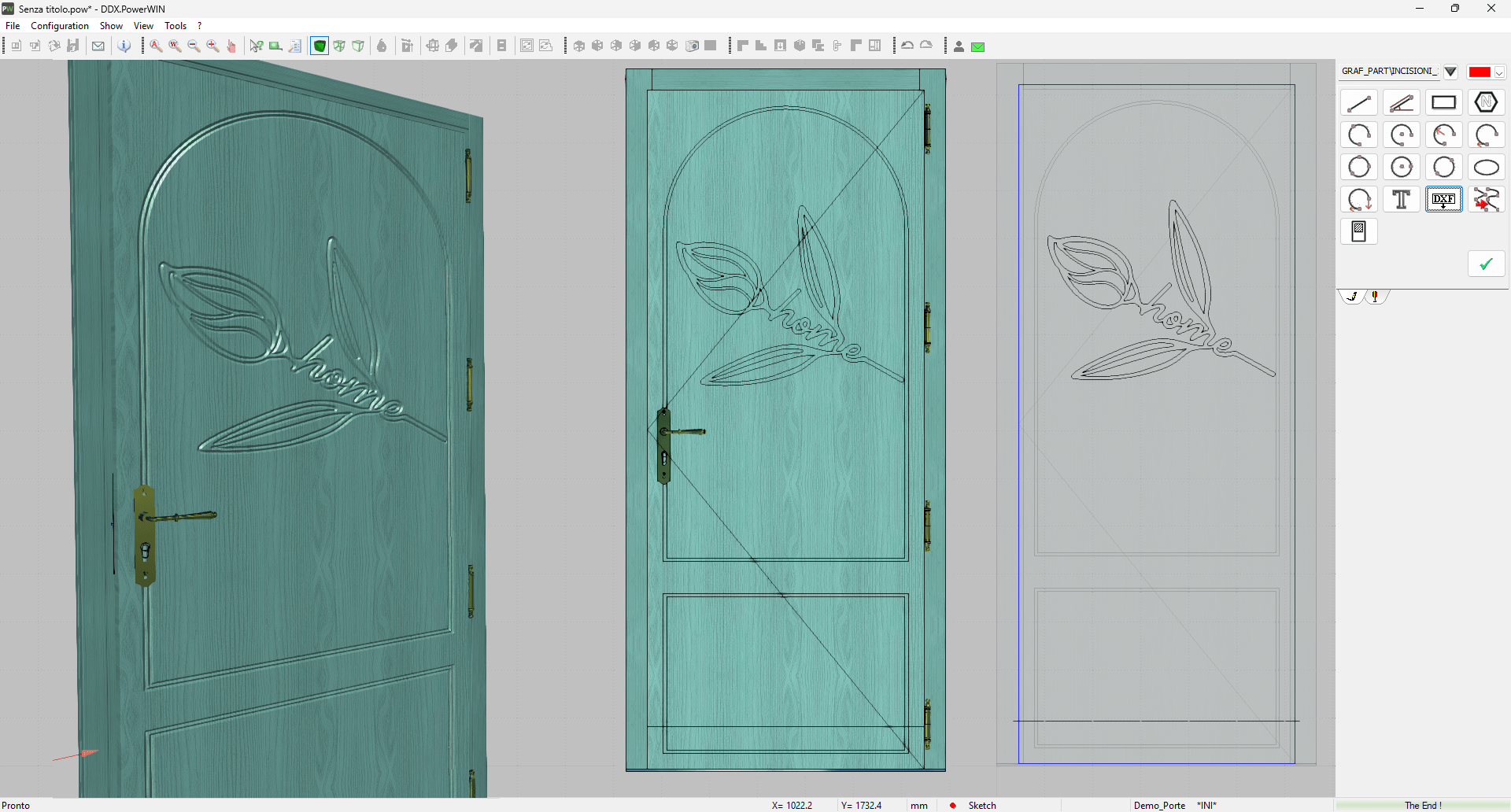
Task: Confirm with the green checkmark button
Action: 1486,264
